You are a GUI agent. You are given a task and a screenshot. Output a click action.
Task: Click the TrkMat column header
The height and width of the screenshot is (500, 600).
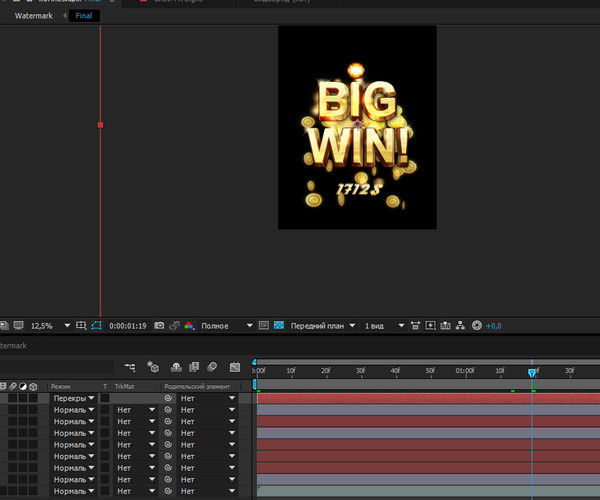point(124,386)
